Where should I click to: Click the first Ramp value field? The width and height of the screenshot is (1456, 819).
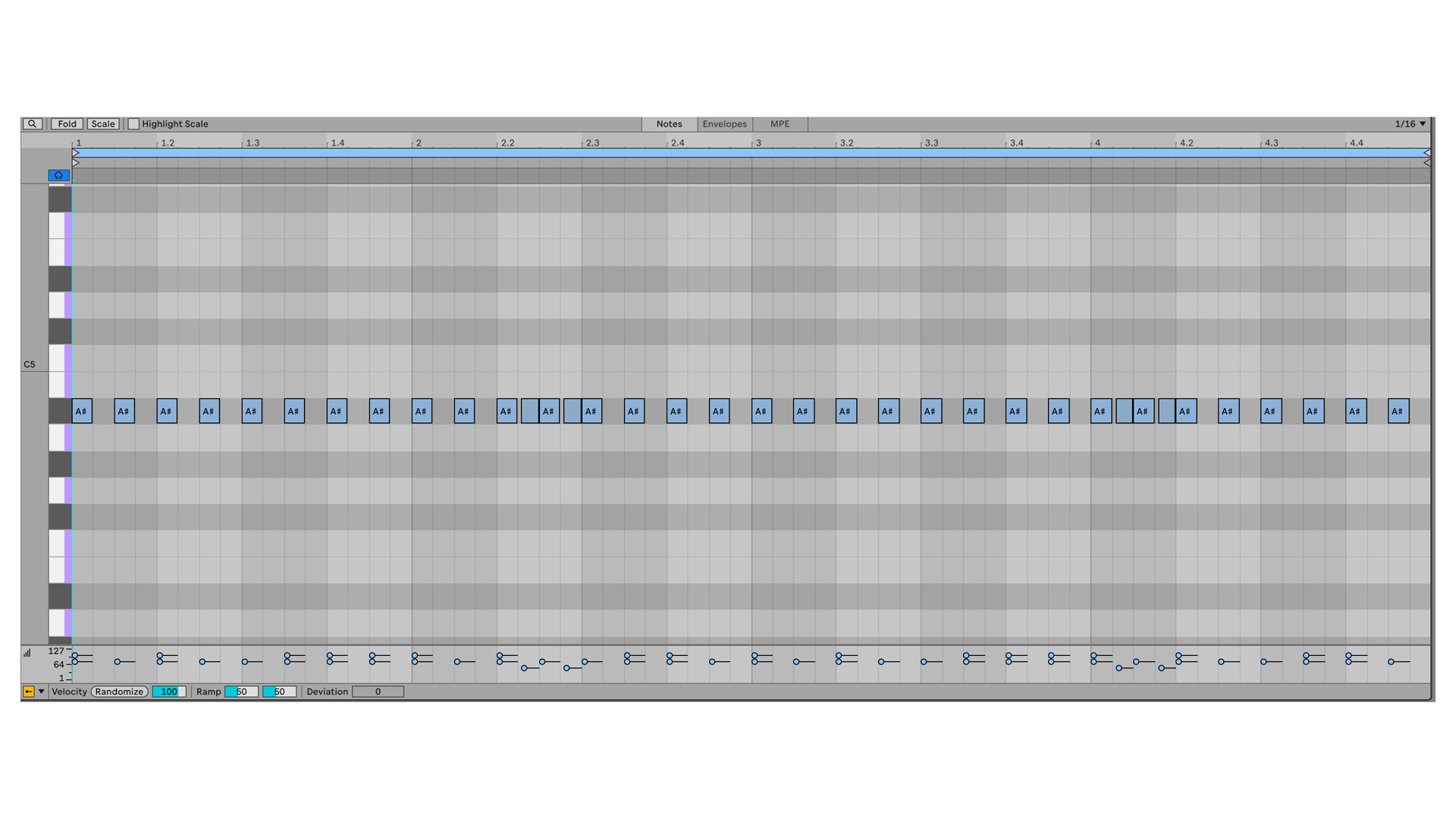[x=241, y=692]
